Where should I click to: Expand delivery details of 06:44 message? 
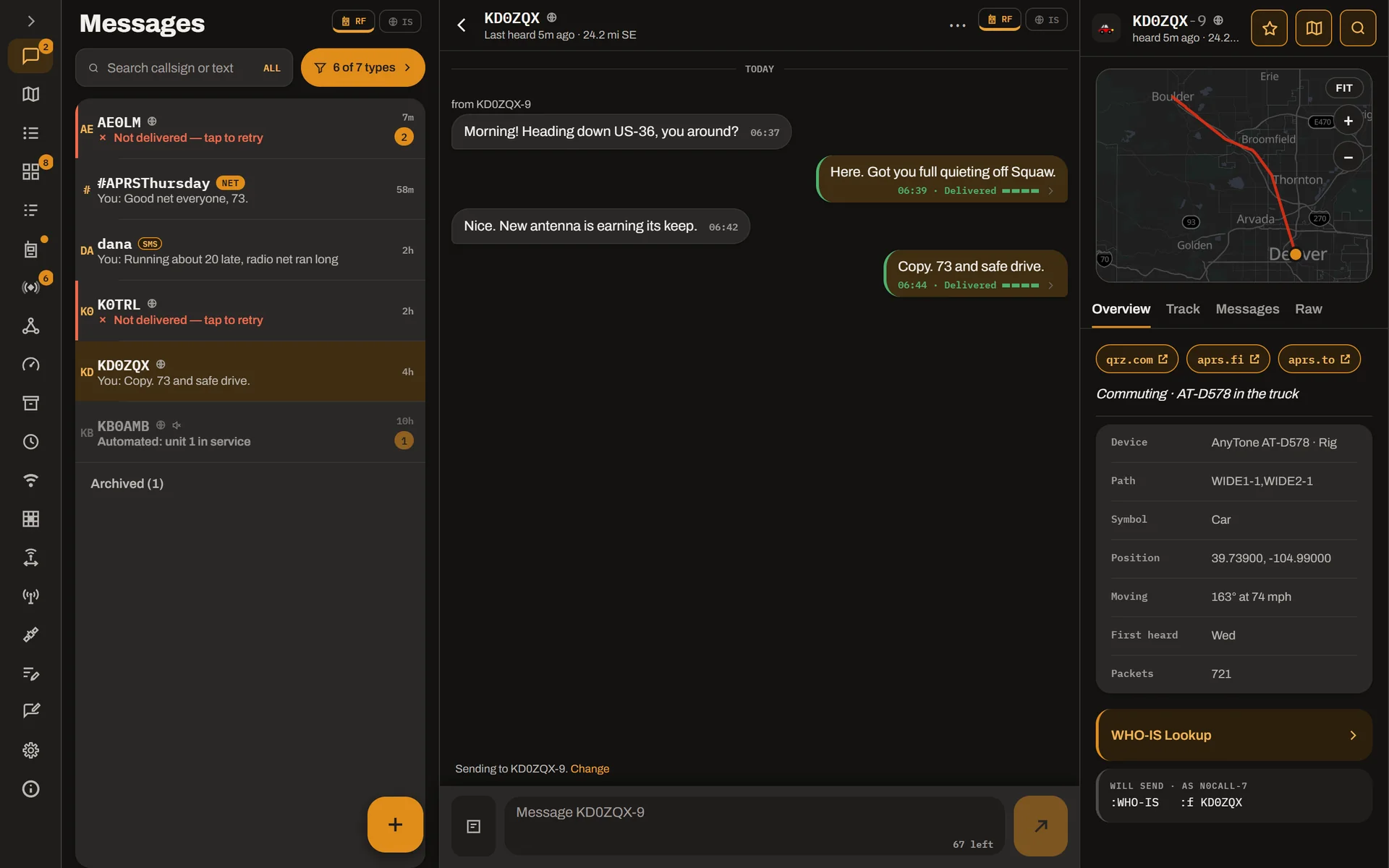(1050, 286)
